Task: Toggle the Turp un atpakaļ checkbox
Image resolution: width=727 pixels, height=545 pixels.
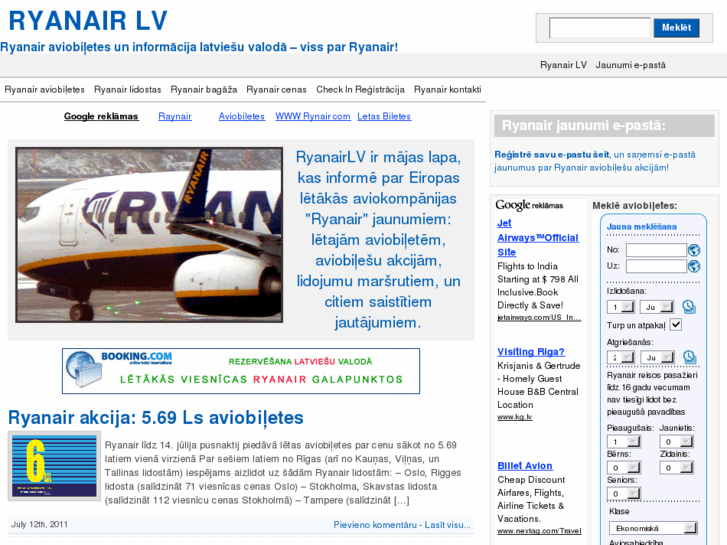Action: (x=676, y=325)
